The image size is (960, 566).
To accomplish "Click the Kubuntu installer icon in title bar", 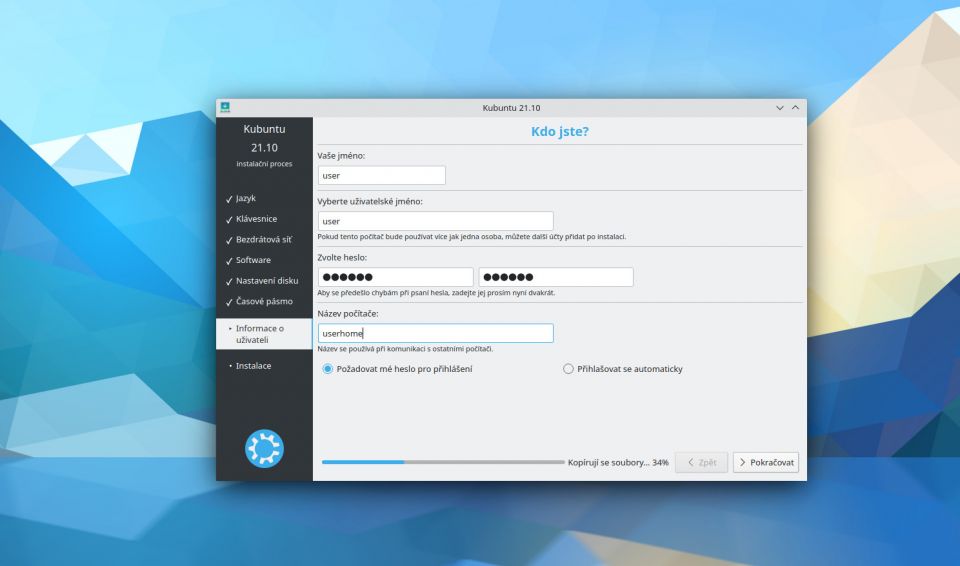I will 225,107.
